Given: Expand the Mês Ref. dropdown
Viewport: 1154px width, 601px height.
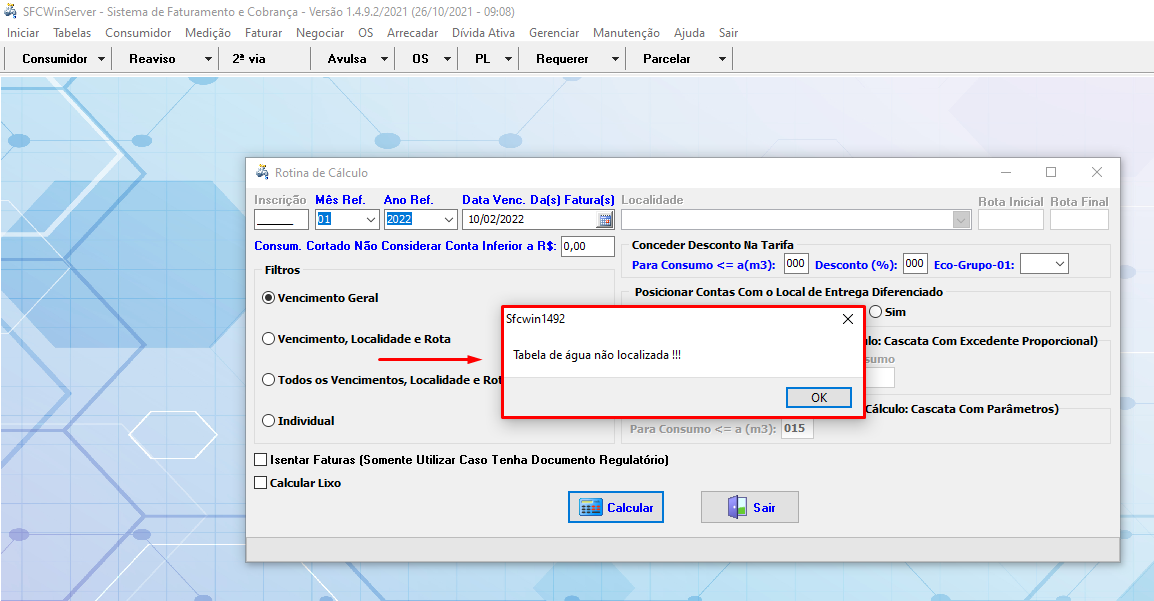Looking at the screenshot, I should (370, 220).
